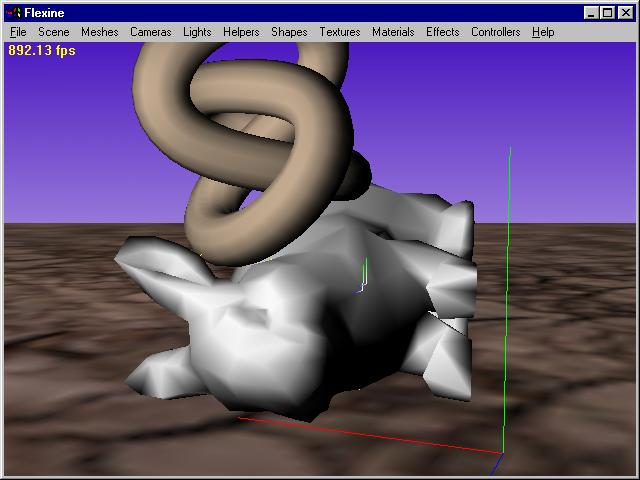Image resolution: width=640 pixels, height=480 pixels.
Task: Close the Flexine window
Action: click(626, 13)
